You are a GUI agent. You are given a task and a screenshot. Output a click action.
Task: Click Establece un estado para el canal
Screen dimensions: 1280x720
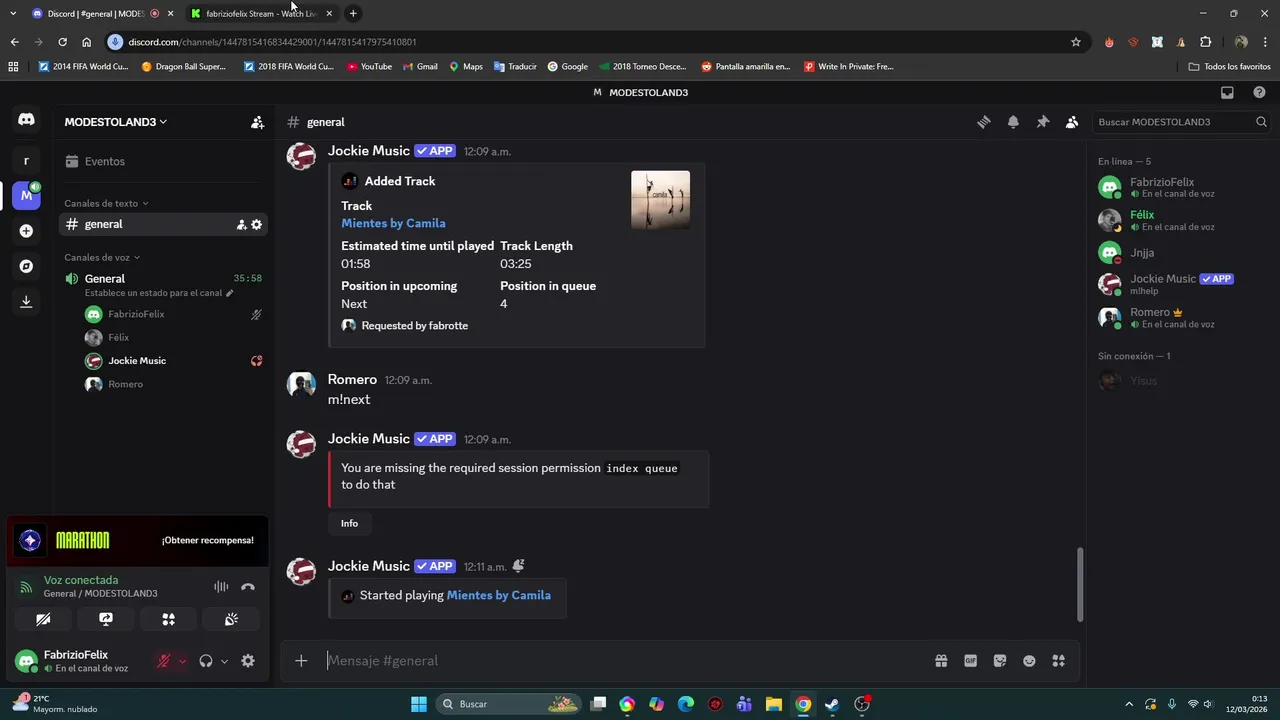click(158, 293)
